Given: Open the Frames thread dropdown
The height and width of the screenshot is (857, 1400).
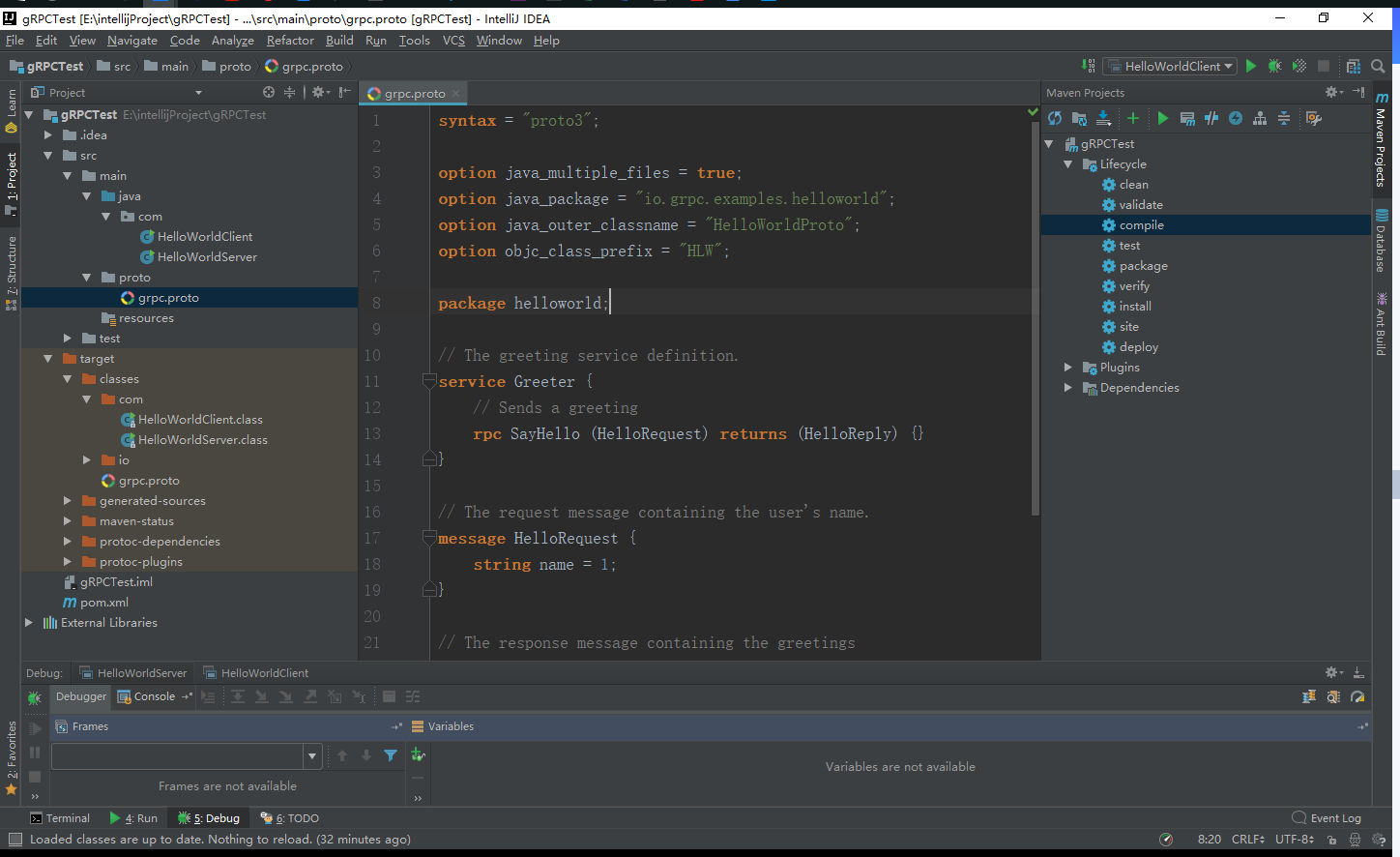Looking at the screenshot, I should tap(312, 756).
